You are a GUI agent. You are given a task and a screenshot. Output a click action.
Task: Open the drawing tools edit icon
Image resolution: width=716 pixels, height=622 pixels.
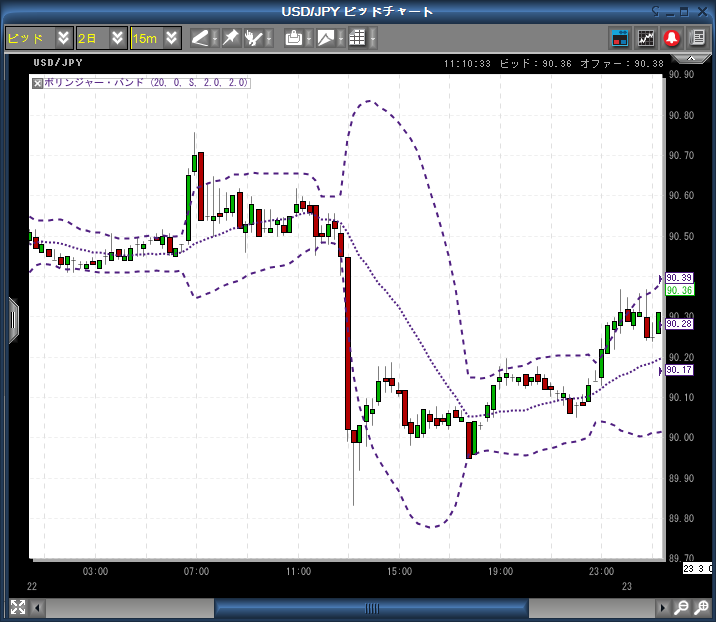coord(255,38)
